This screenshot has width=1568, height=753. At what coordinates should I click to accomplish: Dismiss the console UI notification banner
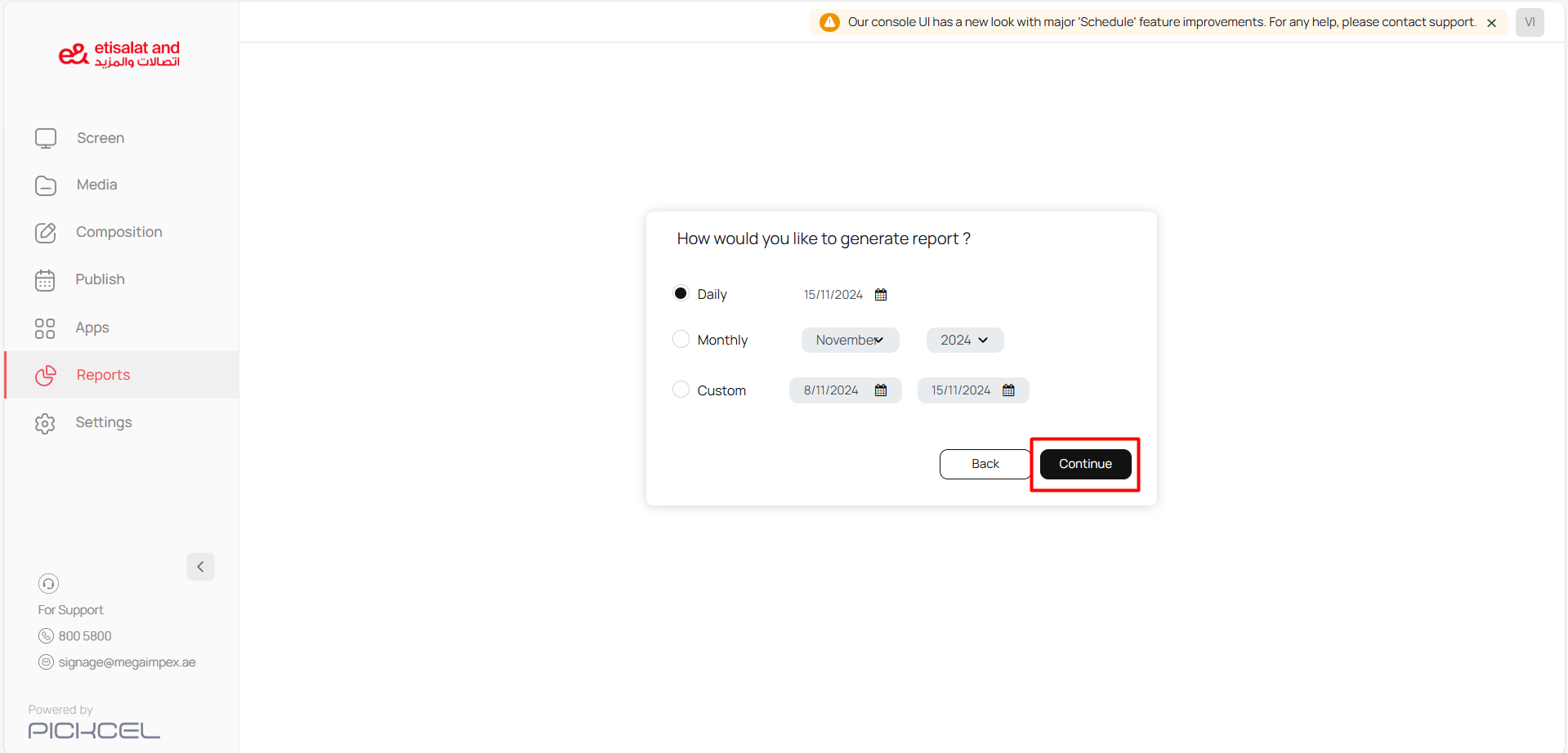pyautogui.click(x=1491, y=23)
